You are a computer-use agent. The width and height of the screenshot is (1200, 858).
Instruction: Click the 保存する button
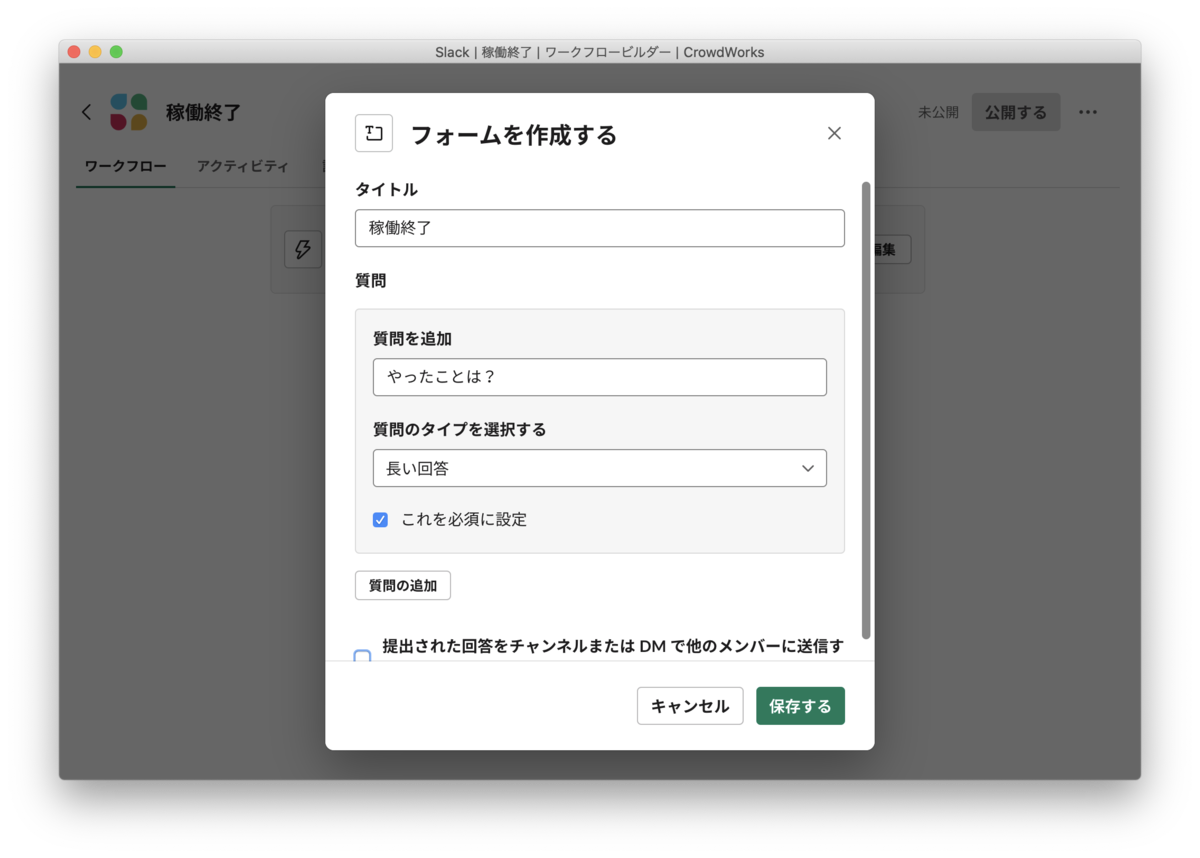pyautogui.click(x=800, y=706)
